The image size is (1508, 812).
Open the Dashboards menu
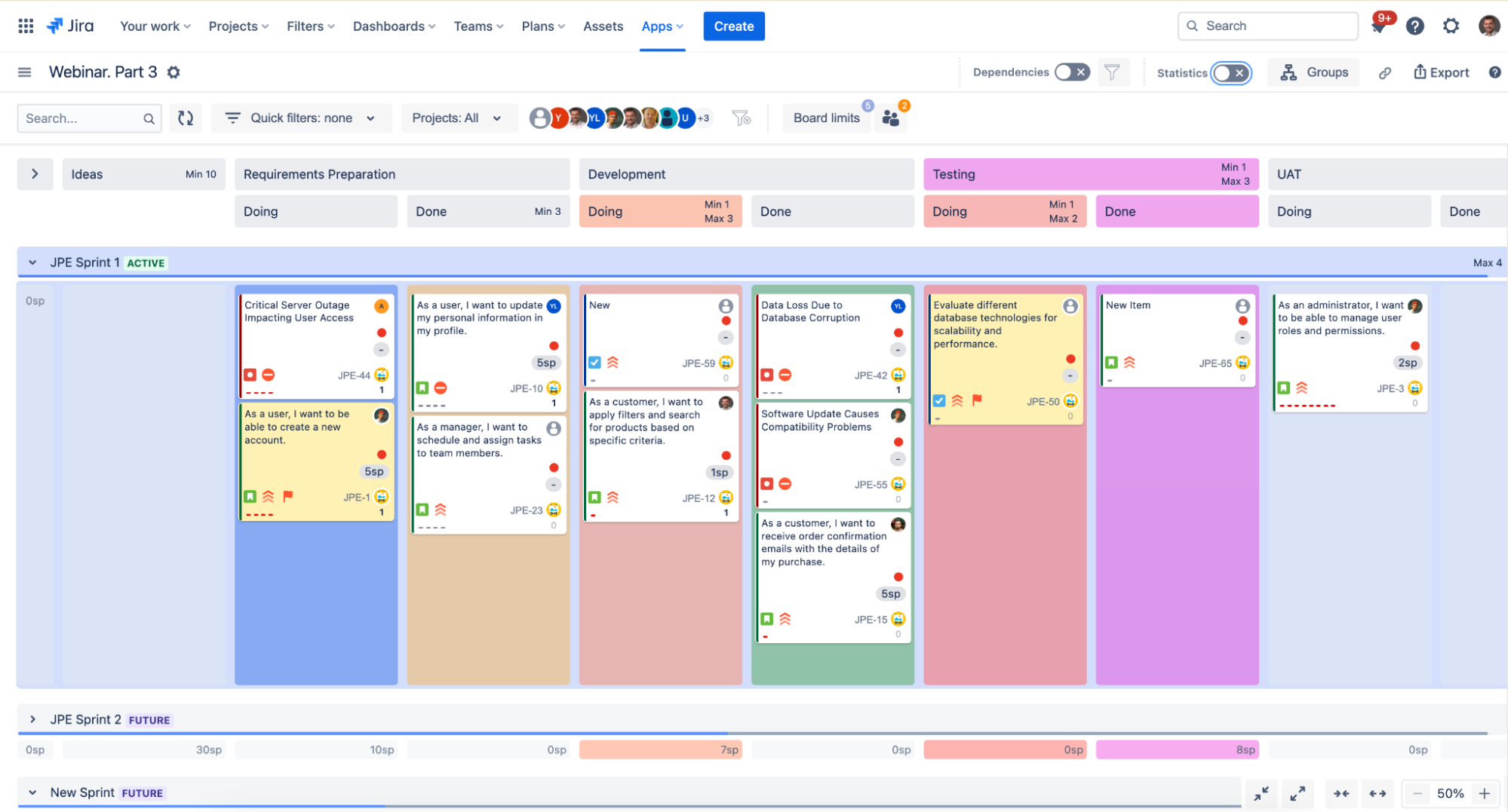click(394, 26)
